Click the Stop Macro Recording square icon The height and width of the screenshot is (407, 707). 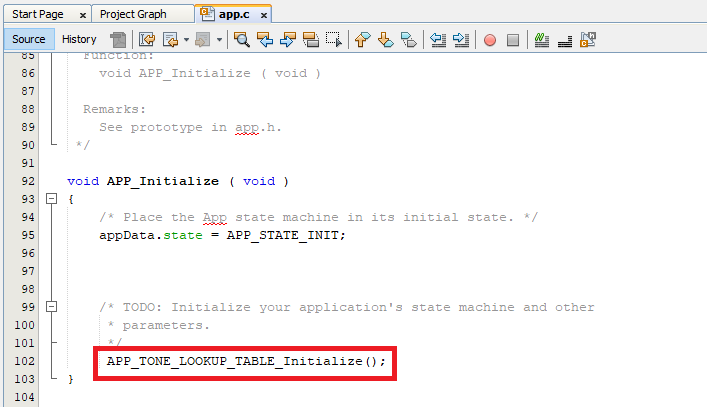pos(513,40)
